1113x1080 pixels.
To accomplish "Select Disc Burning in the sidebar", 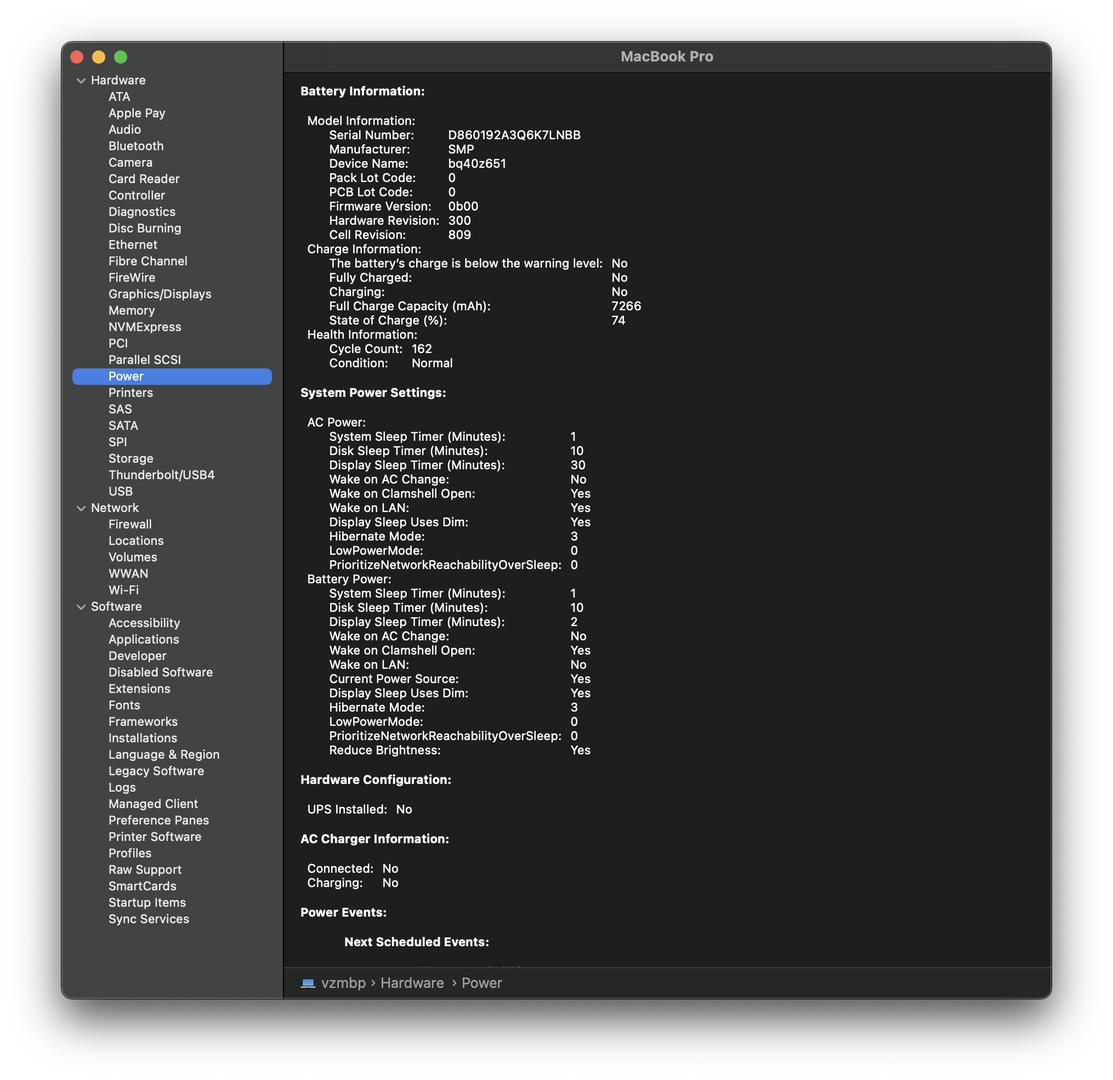I will pos(145,228).
